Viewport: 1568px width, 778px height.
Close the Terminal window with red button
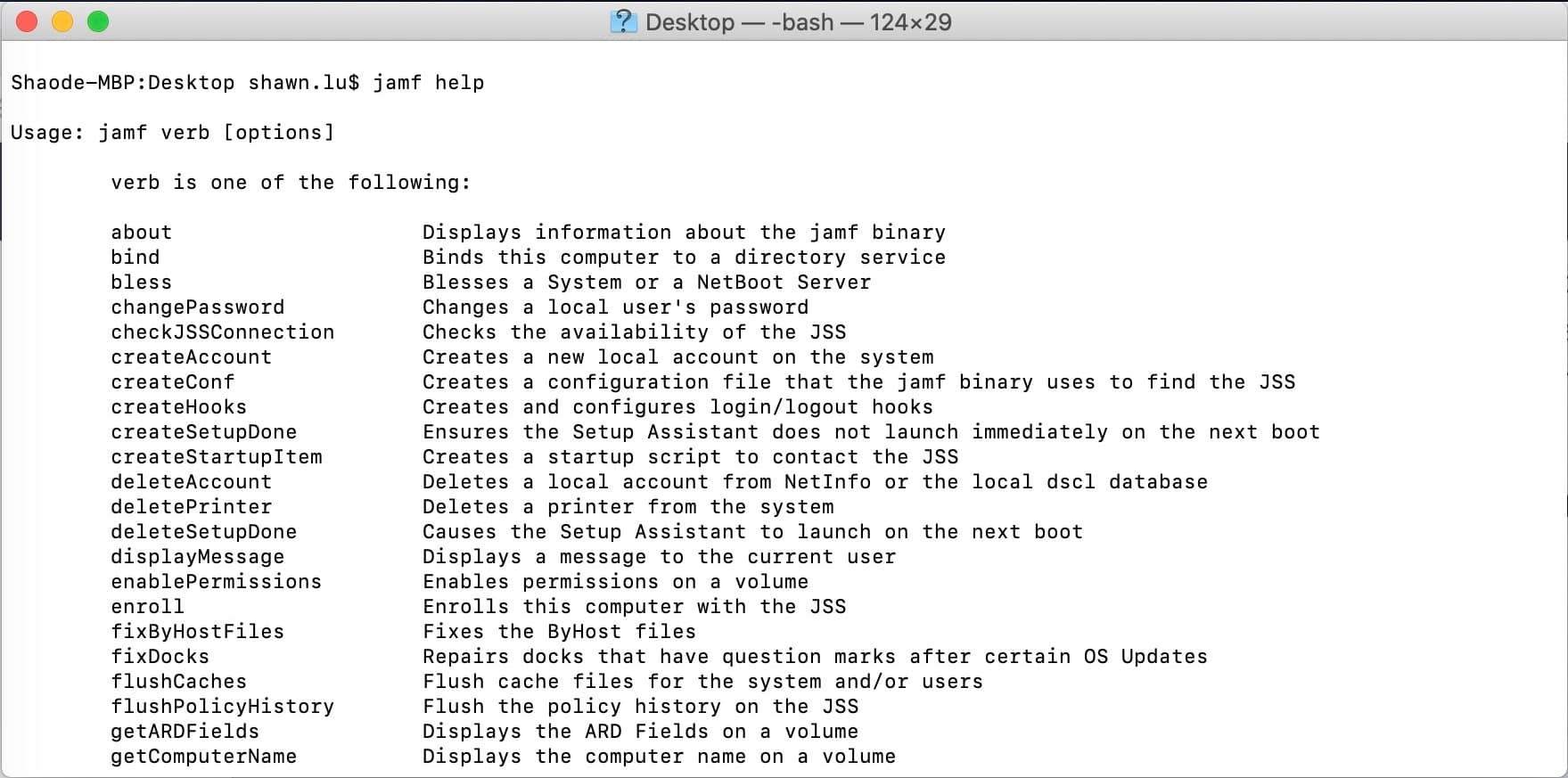coord(27,21)
